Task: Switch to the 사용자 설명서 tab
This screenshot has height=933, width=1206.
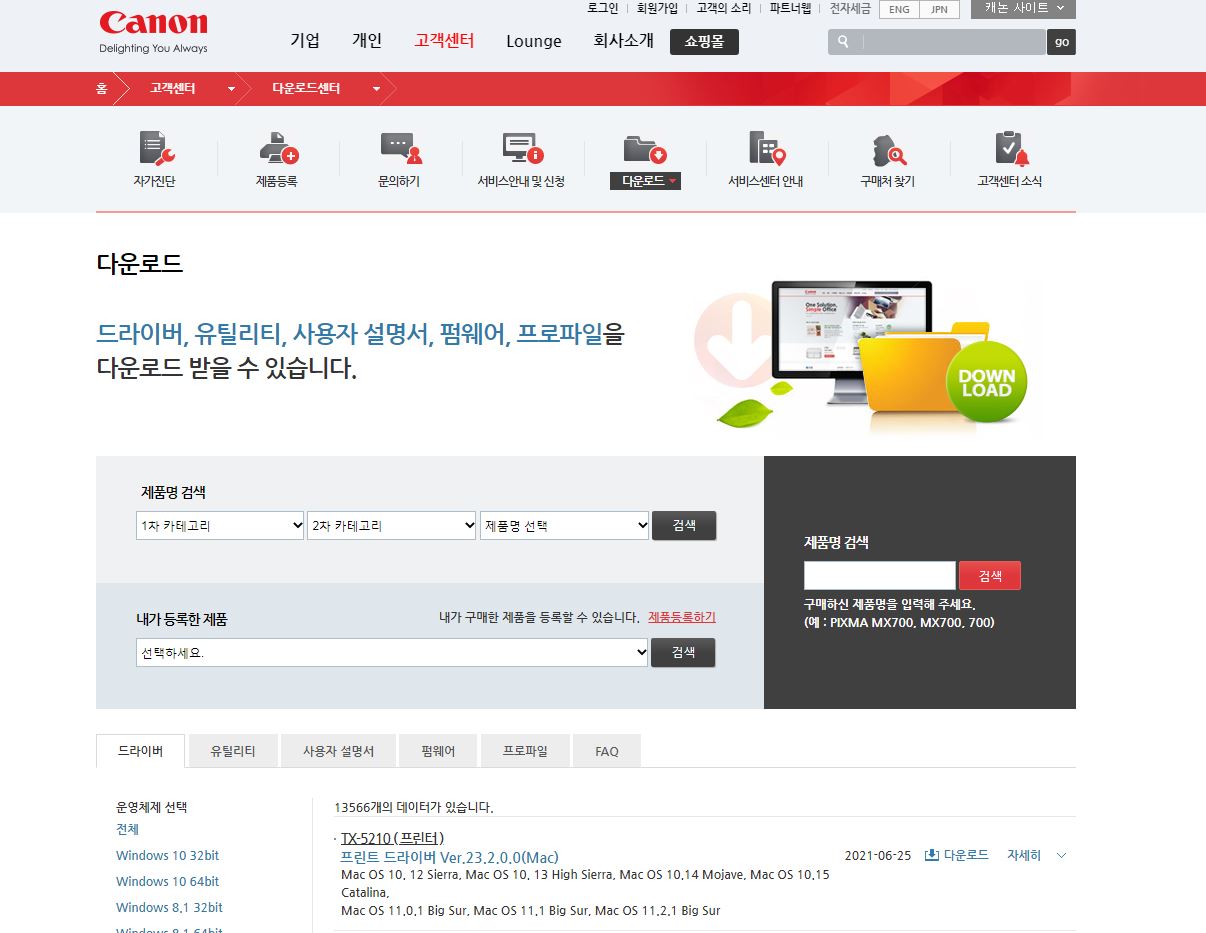Action: pyautogui.click(x=338, y=751)
